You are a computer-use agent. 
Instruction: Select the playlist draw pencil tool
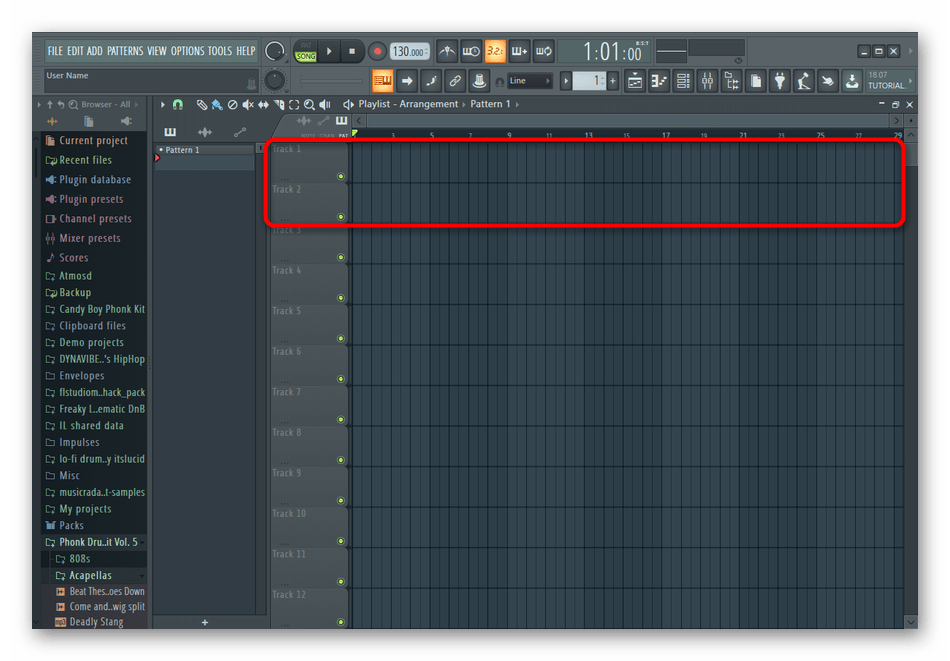[x=202, y=105]
